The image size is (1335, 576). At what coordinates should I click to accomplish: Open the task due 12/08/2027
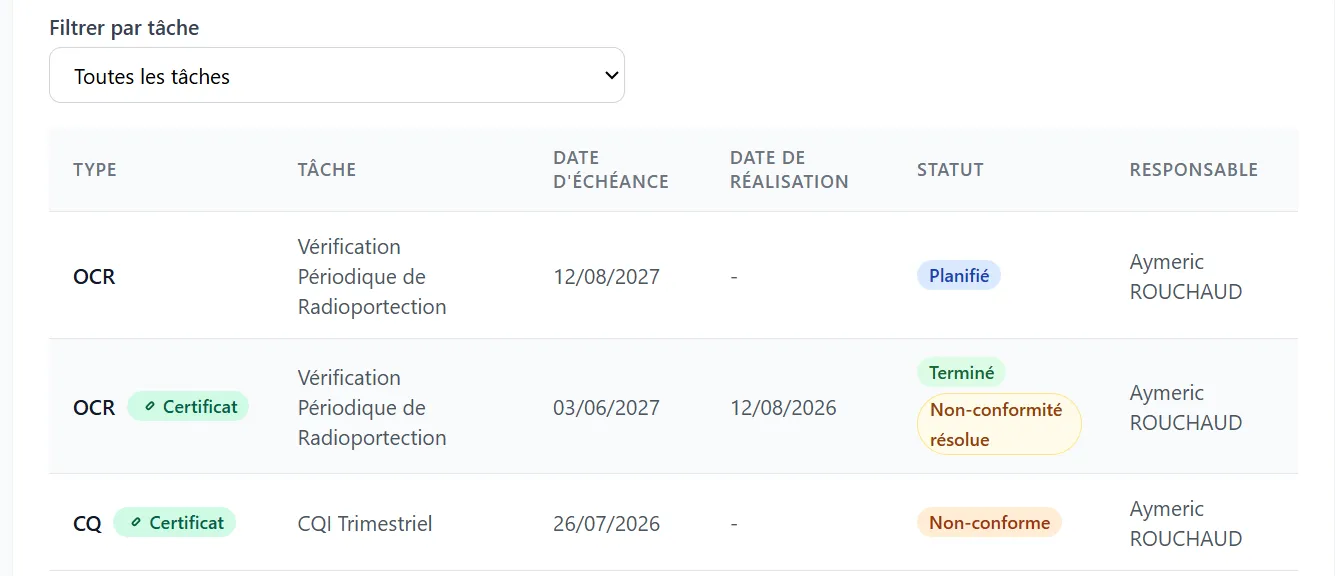(x=673, y=276)
